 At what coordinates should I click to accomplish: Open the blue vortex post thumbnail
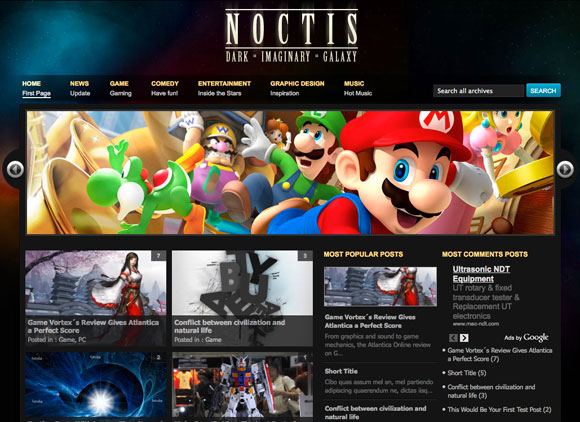pos(95,385)
